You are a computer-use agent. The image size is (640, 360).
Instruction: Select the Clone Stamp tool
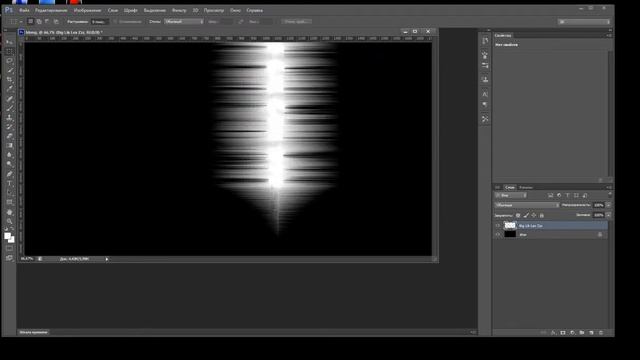[9, 118]
